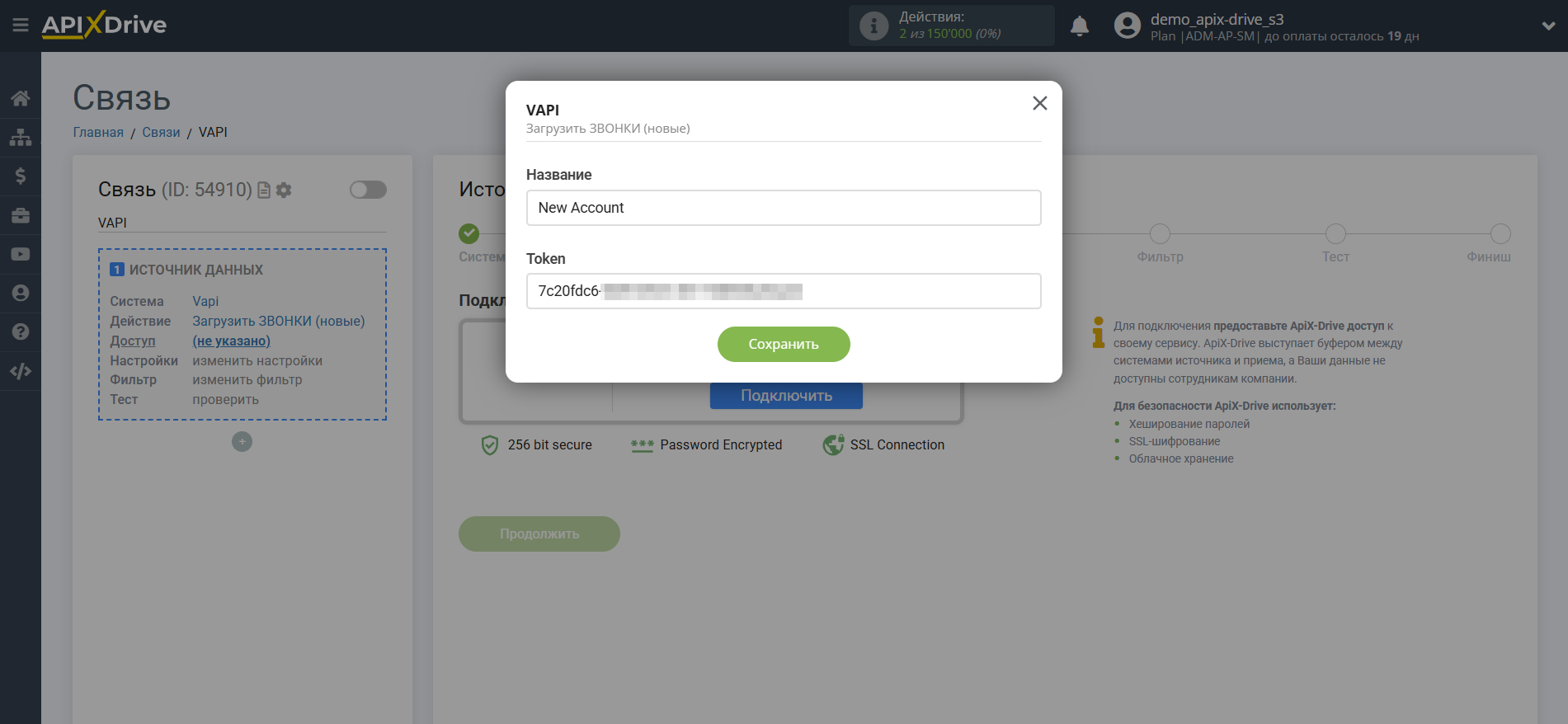
Task: Toggle the connection enable switch
Action: pos(368,190)
